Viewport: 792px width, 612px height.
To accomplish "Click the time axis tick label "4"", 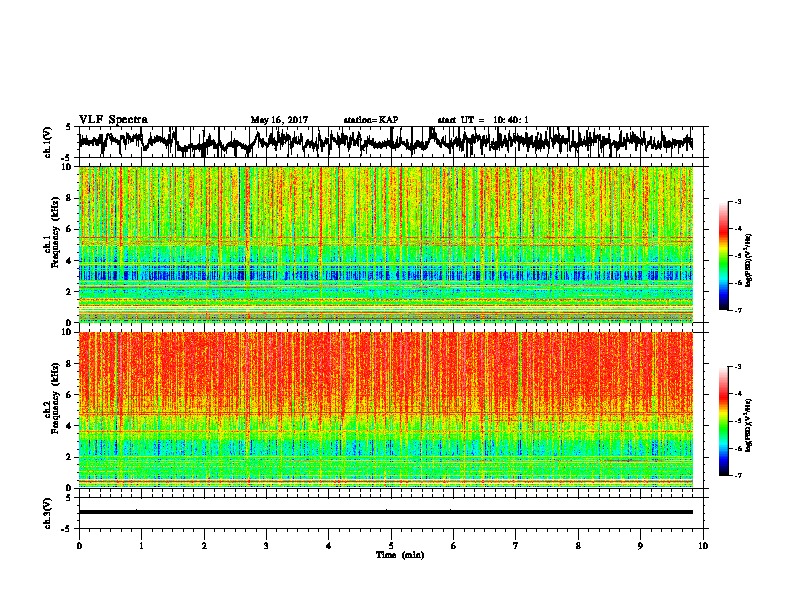I will click(329, 546).
